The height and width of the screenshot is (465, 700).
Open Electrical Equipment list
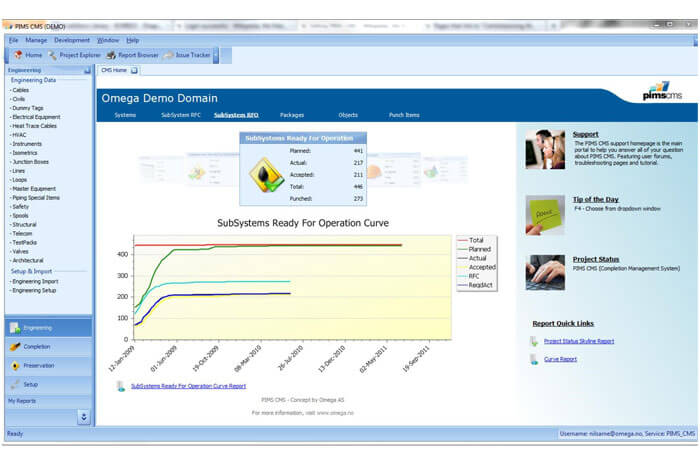pyautogui.click(x=36, y=117)
